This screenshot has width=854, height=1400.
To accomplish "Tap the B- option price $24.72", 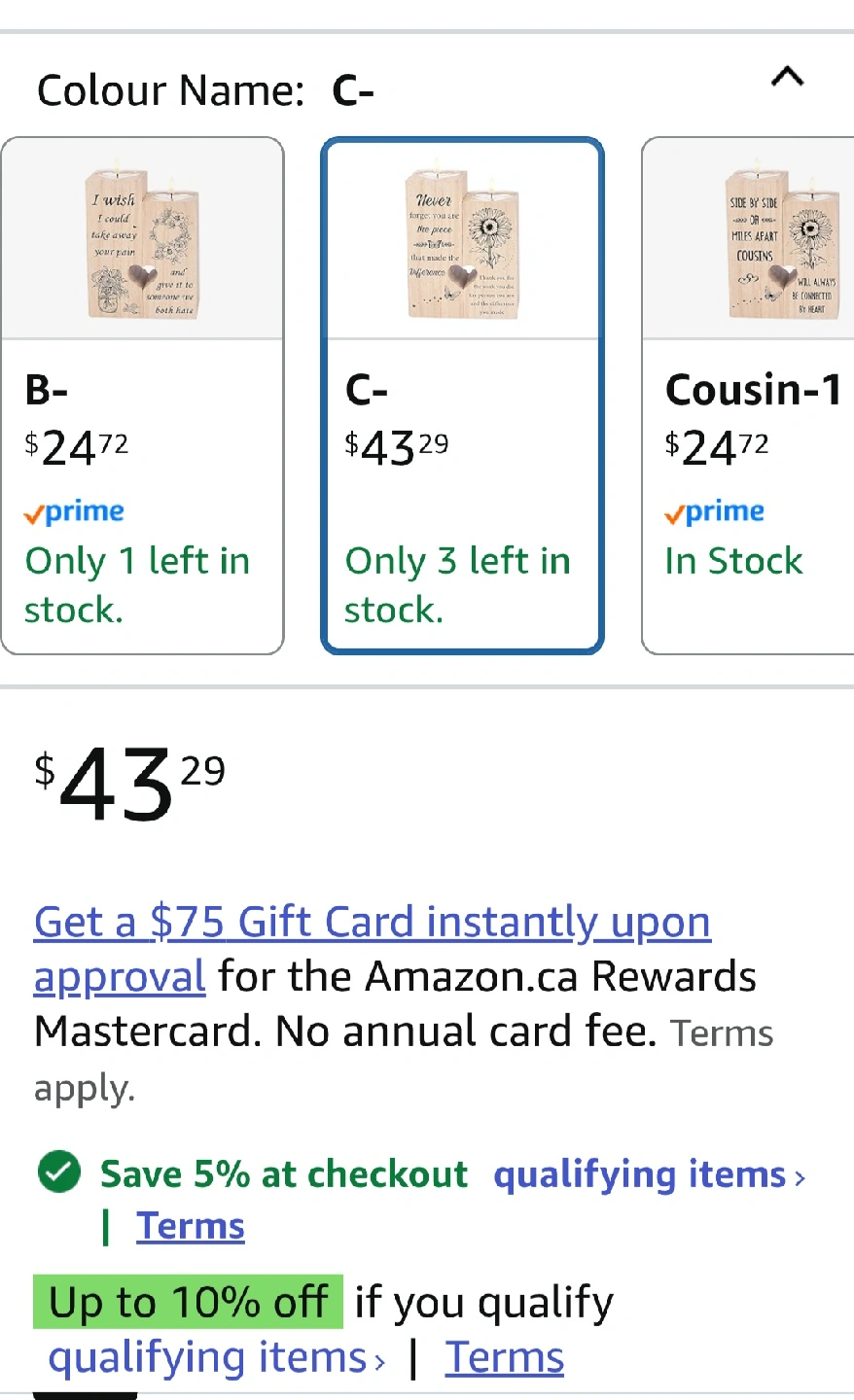I will pyautogui.click(x=77, y=448).
